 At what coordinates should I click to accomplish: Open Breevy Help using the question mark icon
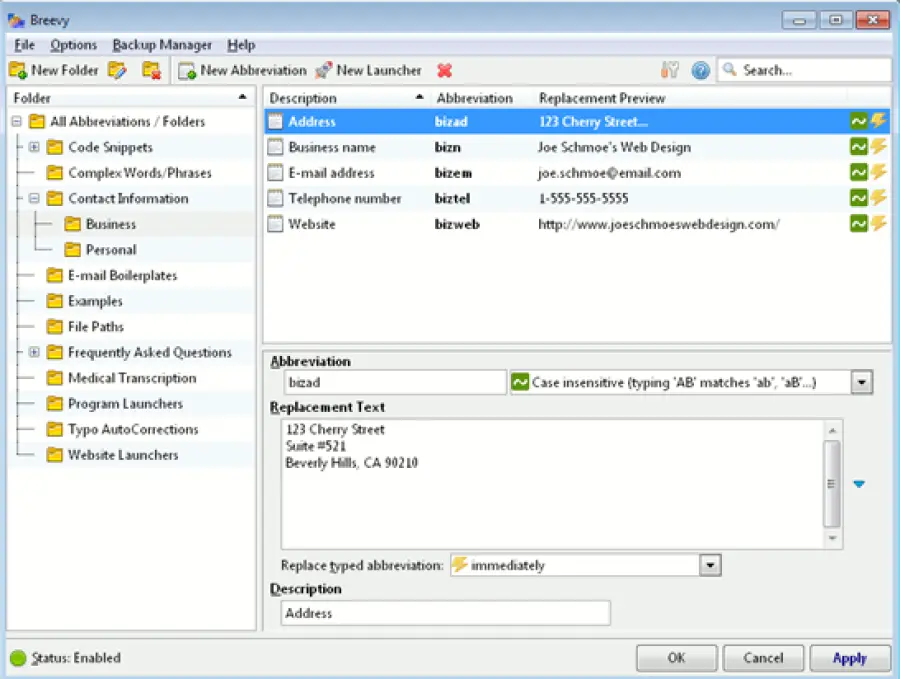pos(700,69)
